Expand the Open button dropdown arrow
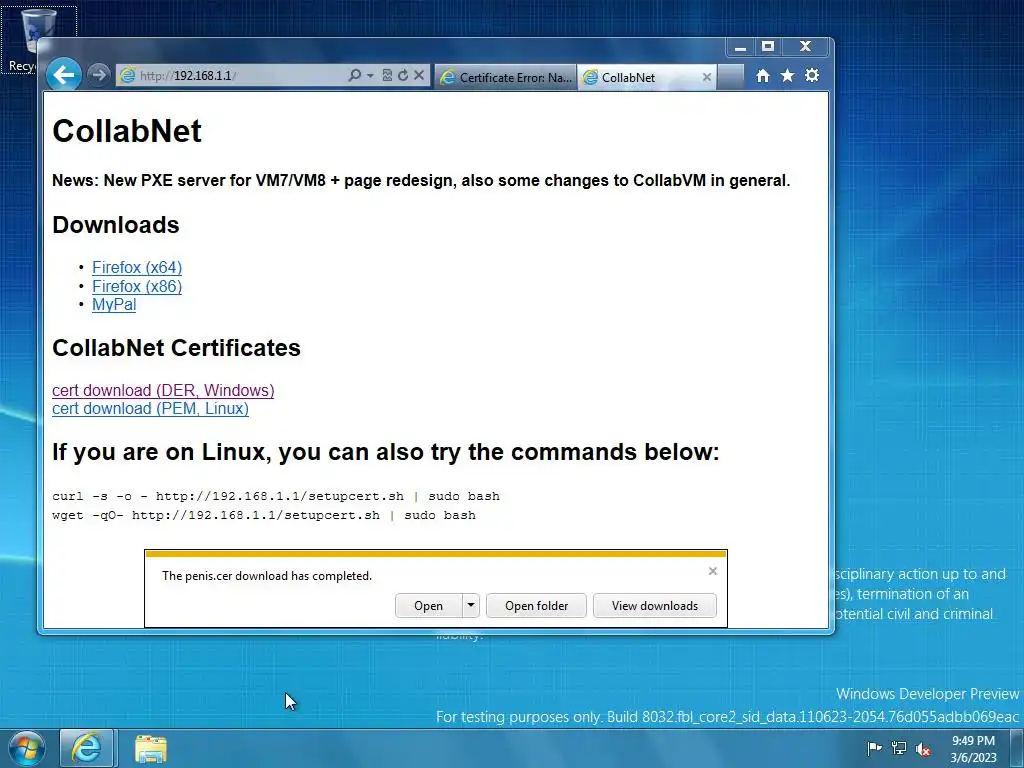 [x=471, y=605]
